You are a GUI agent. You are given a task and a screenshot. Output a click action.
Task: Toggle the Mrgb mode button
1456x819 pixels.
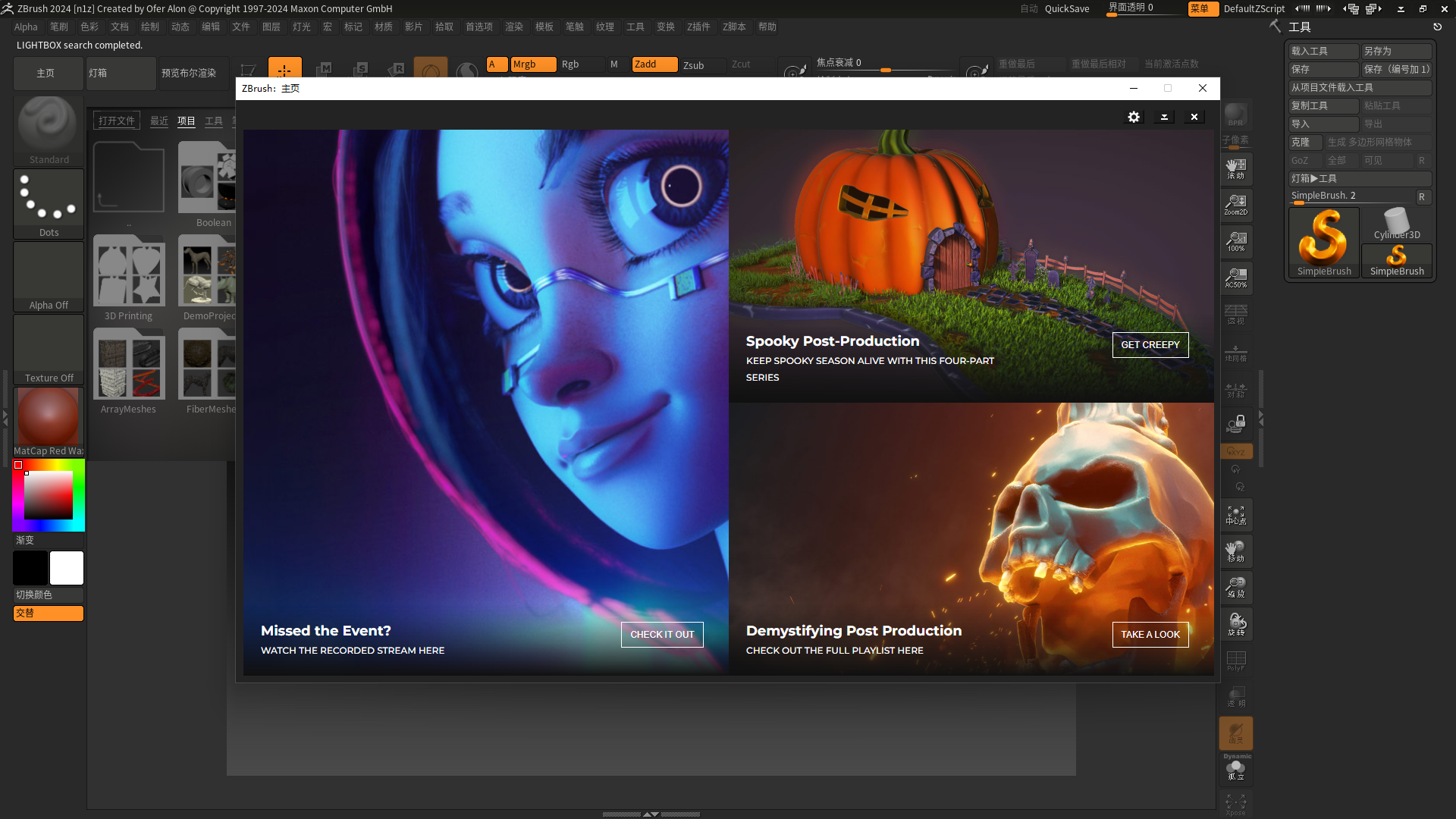click(x=533, y=64)
